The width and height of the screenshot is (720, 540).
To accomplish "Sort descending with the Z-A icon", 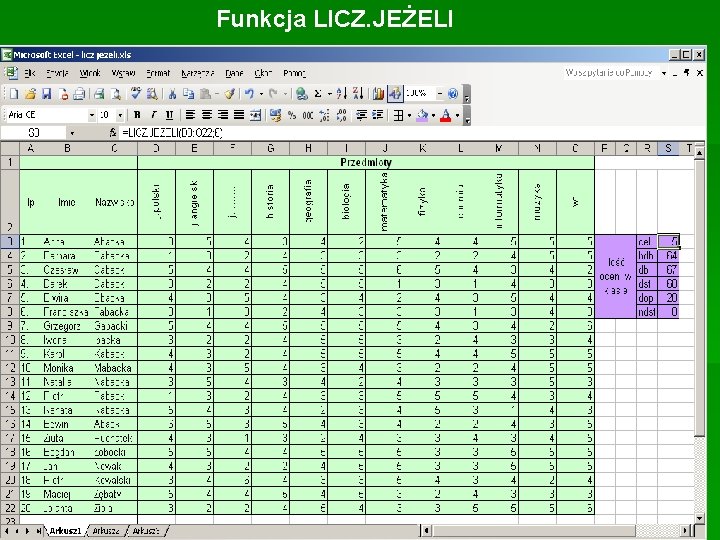I will point(358,94).
